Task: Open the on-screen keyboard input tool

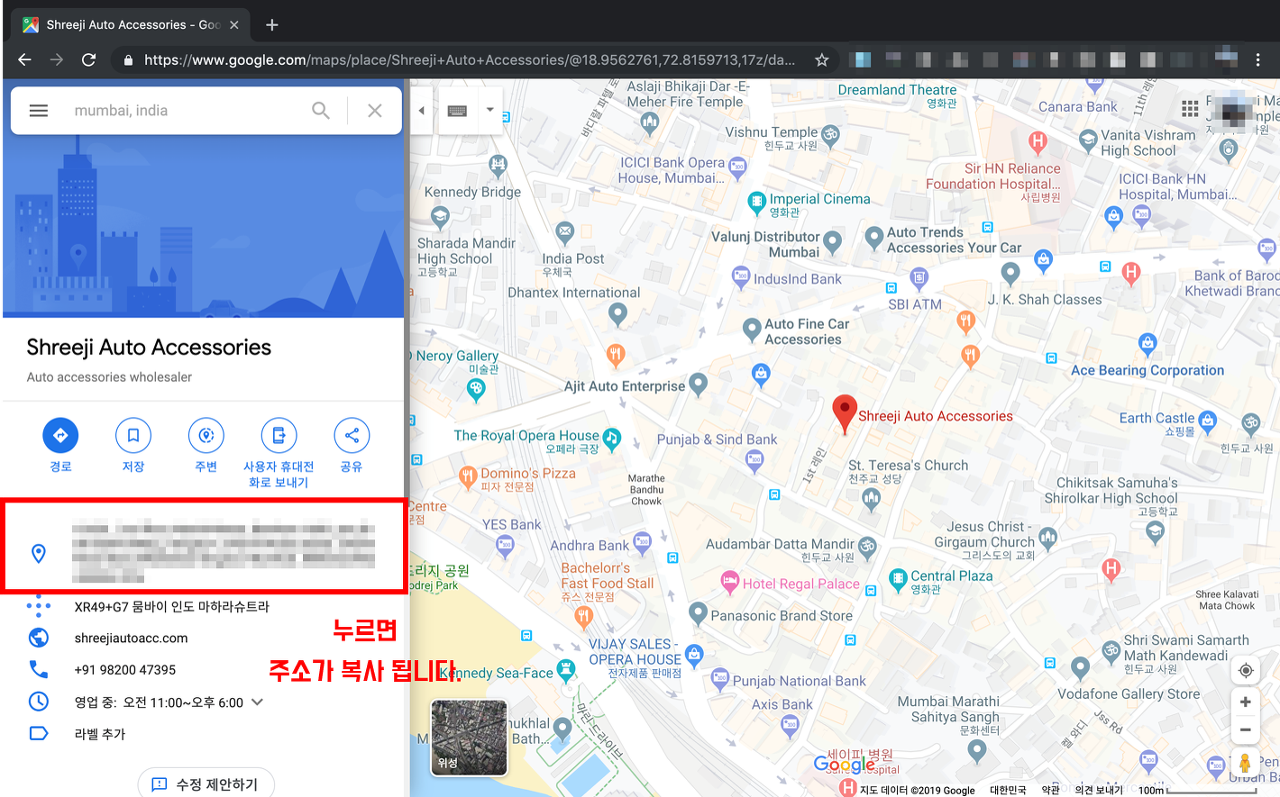Action: (458, 111)
